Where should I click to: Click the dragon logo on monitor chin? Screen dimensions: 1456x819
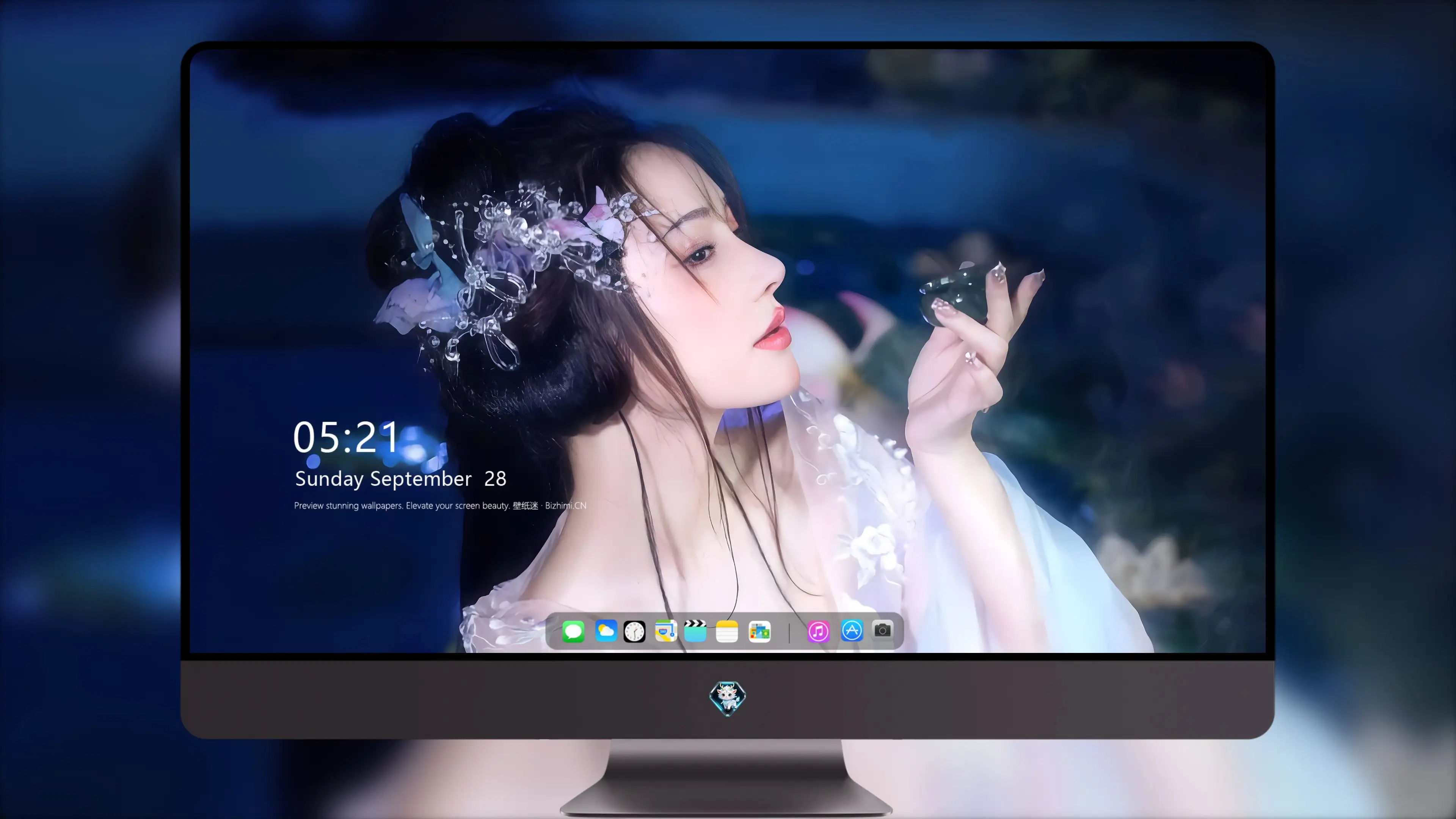coord(728,698)
